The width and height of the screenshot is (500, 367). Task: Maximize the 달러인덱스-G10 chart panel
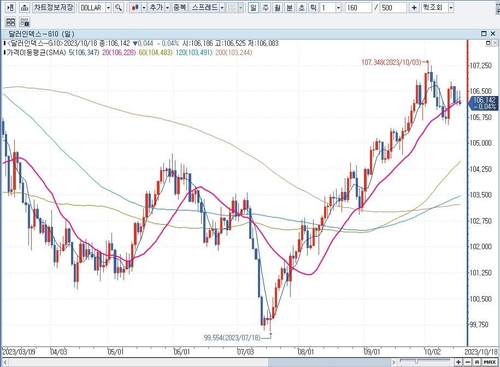pyautogui.click(x=484, y=34)
